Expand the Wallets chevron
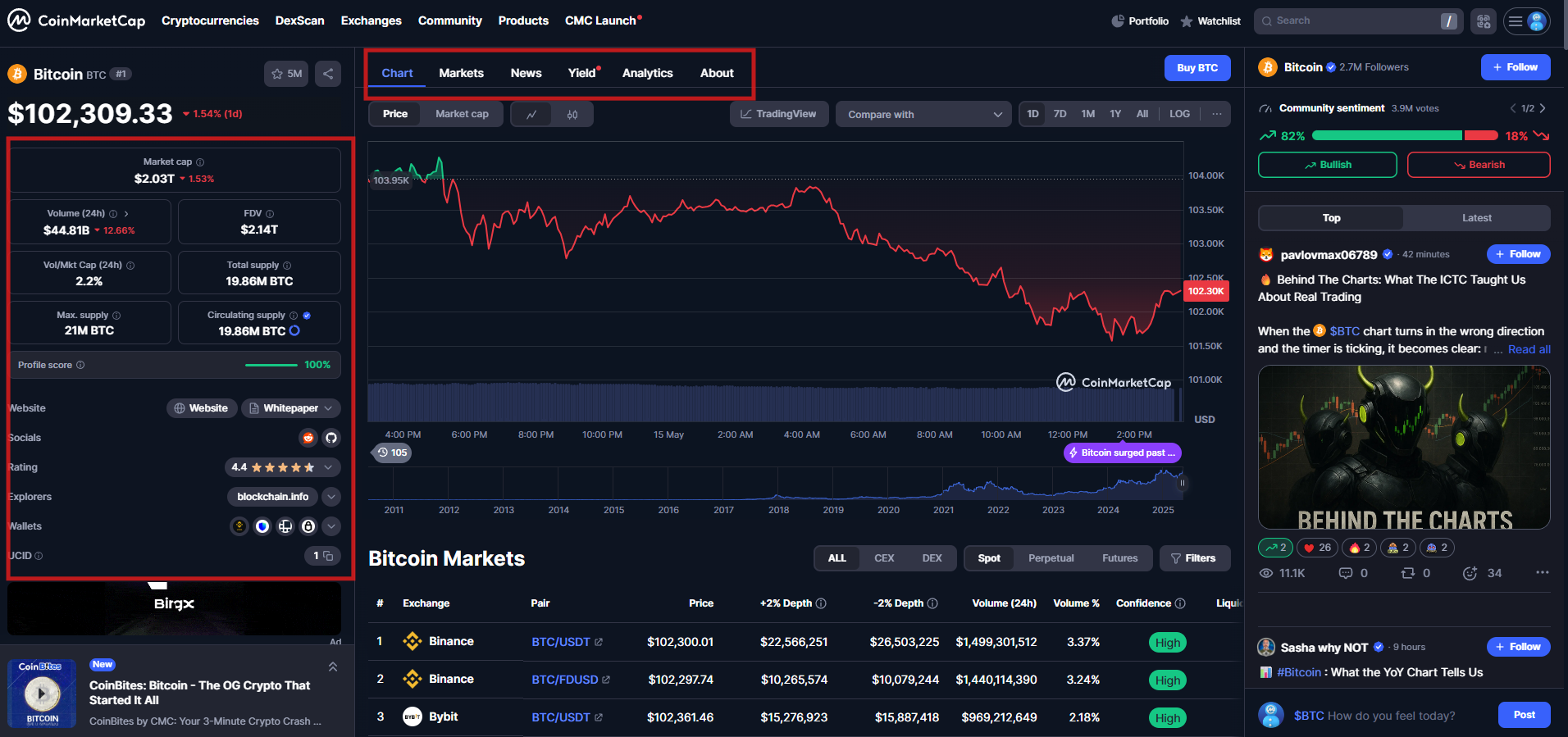The width and height of the screenshot is (1568, 737). 331,526
